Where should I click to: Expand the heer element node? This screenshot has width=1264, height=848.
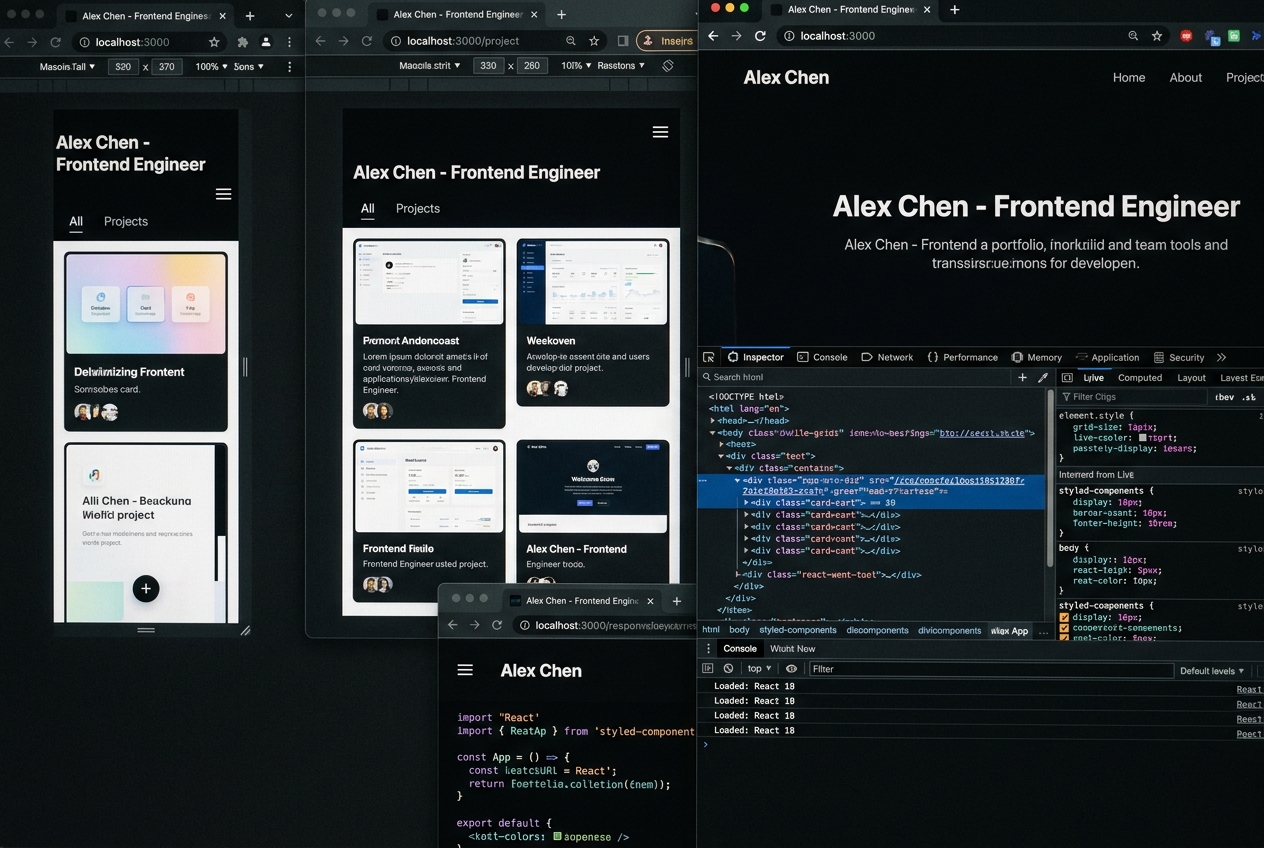(721, 444)
